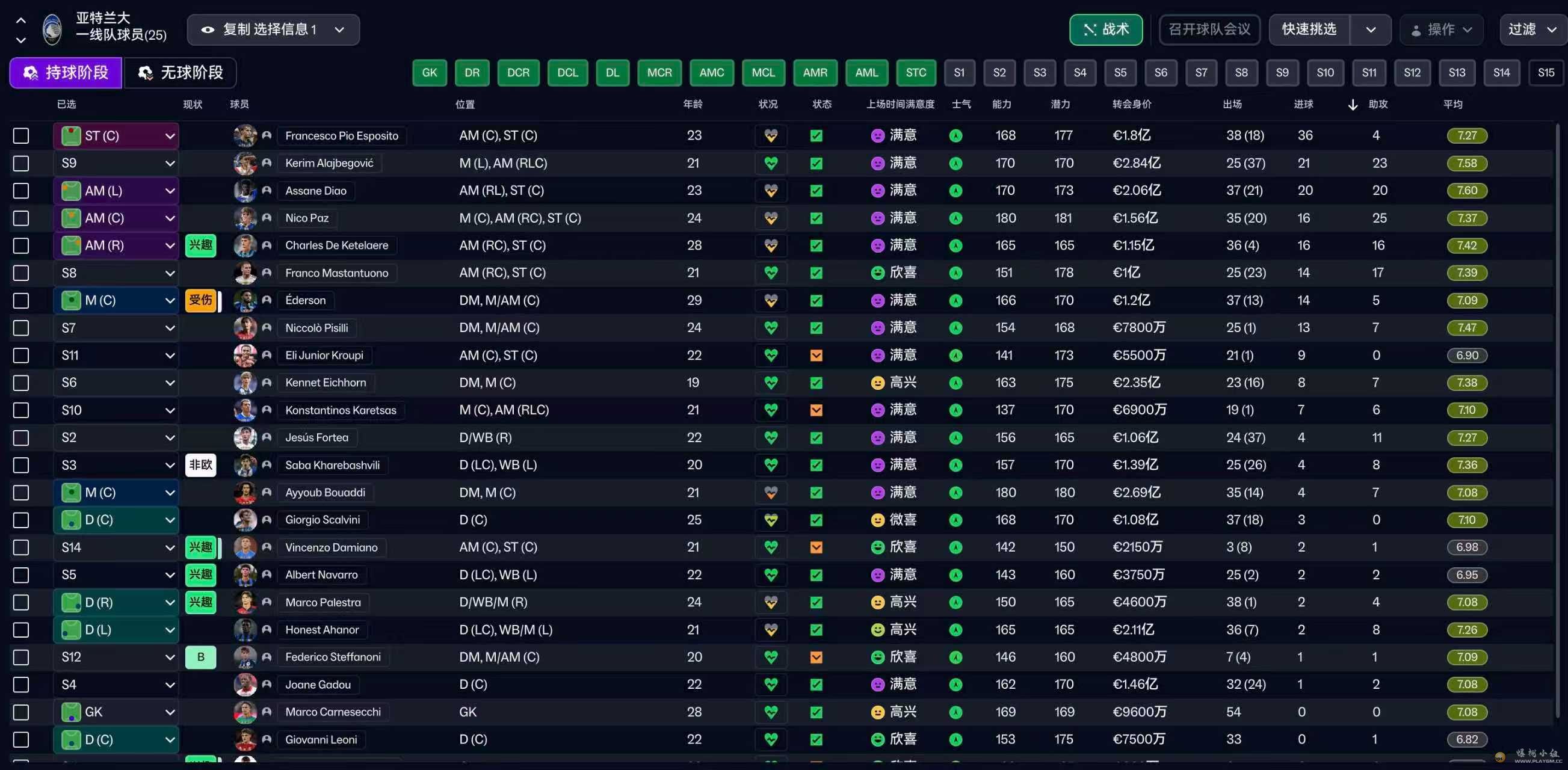
Task: Check the box for Giovanni Leoni's row
Action: click(x=21, y=739)
